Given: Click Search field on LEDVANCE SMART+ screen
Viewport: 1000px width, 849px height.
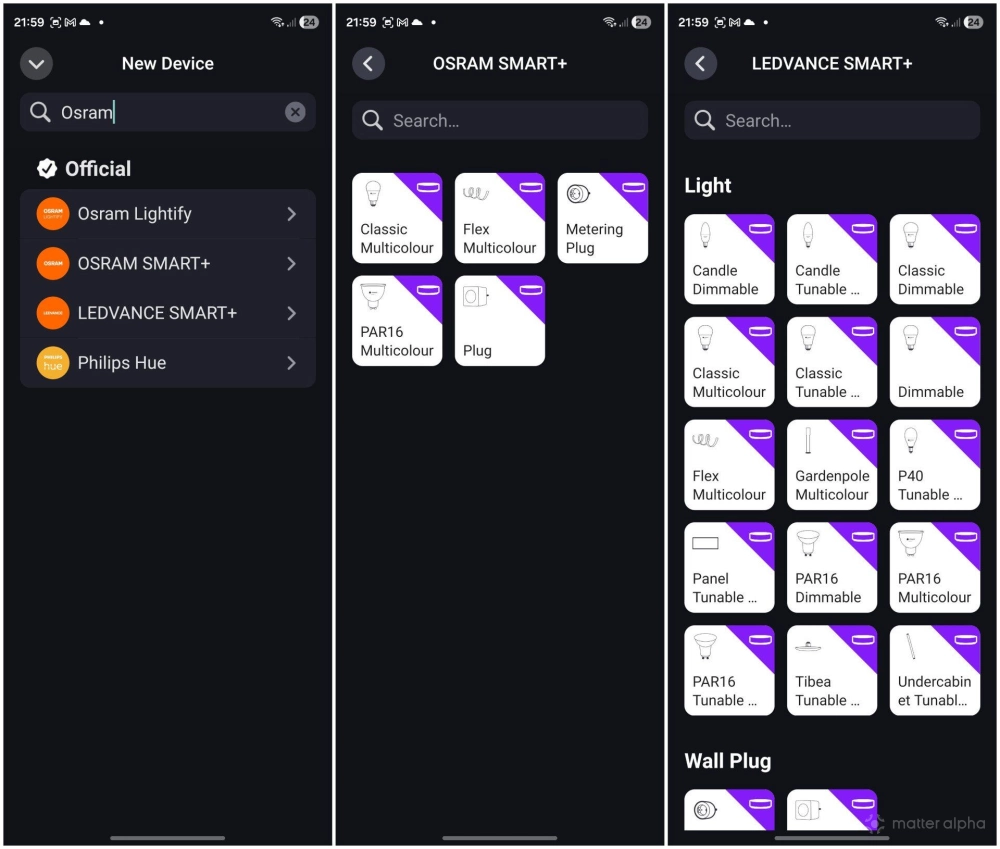Looking at the screenshot, I should click(832, 120).
